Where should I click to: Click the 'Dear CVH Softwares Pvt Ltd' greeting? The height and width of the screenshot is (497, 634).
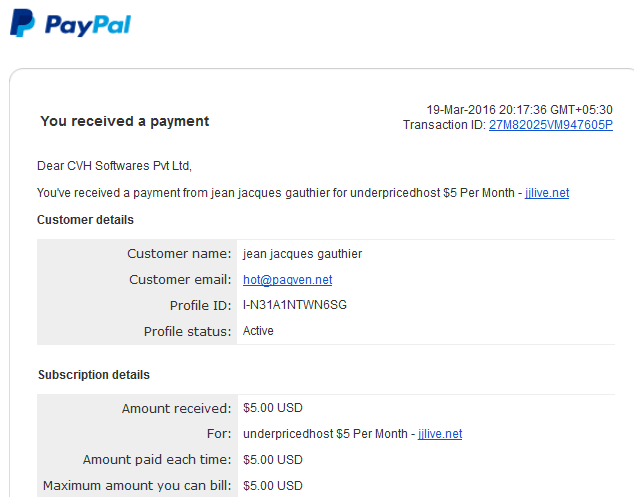pos(114,166)
